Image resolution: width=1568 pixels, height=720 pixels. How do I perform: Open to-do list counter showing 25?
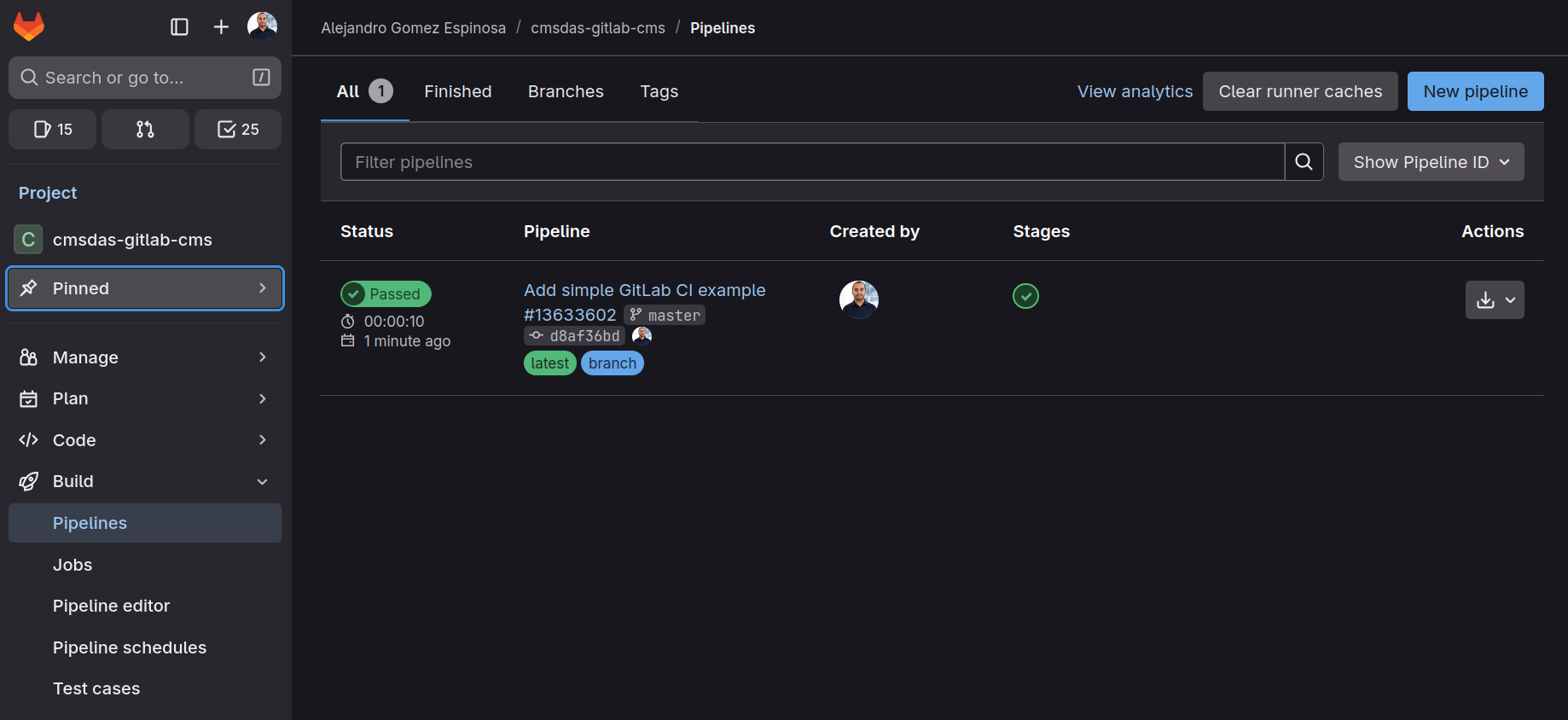(x=238, y=129)
